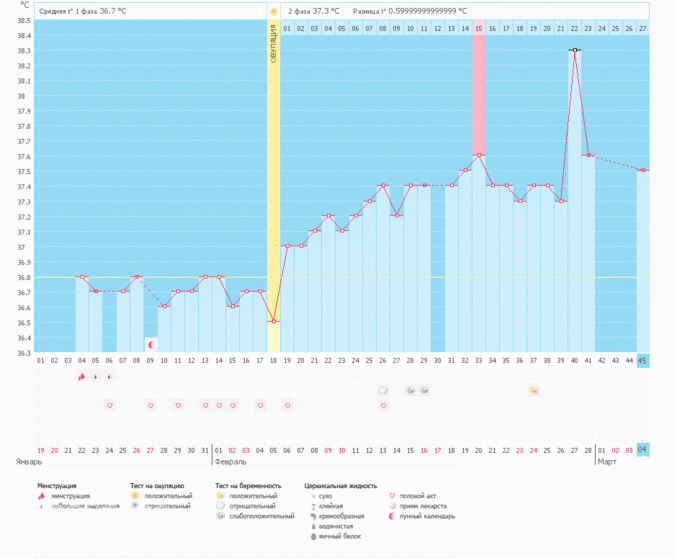The height and width of the screenshot is (558, 677).
Task: Click the heart icon on cycle day 17
Action: pyautogui.click(x=260, y=406)
